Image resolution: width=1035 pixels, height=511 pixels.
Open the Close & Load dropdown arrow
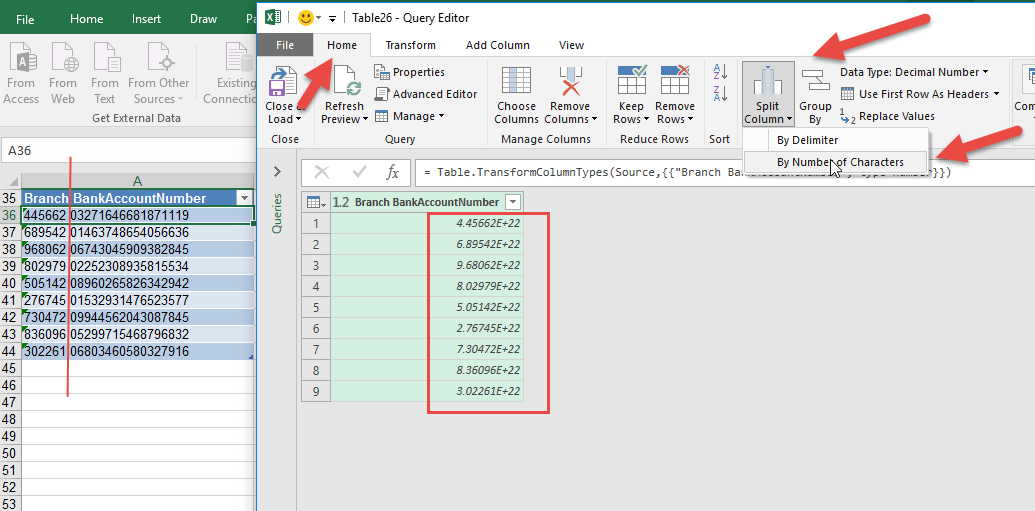pyautogui.click(x=298, y=119)
